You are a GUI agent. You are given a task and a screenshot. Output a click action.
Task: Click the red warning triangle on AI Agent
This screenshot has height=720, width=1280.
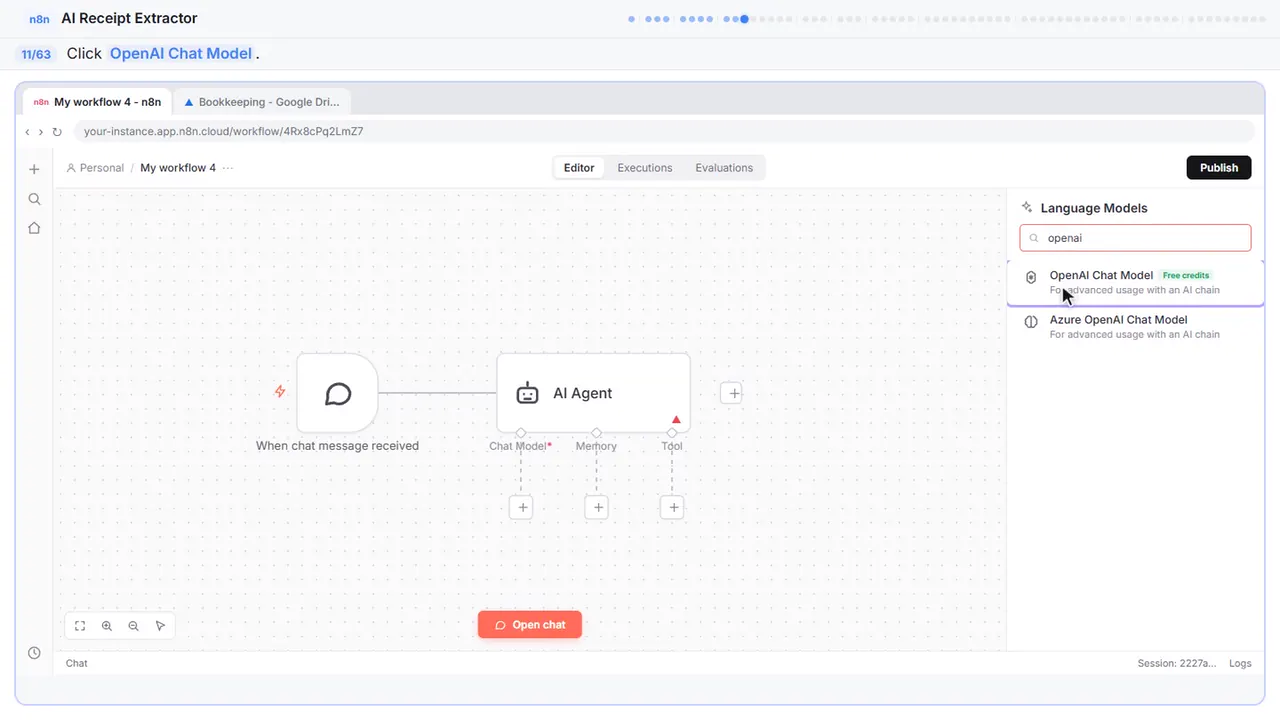coord(676,420)
